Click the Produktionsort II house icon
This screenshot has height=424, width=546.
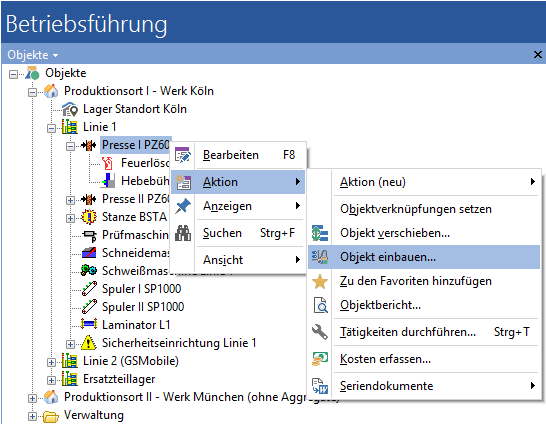tap(51, 397)
